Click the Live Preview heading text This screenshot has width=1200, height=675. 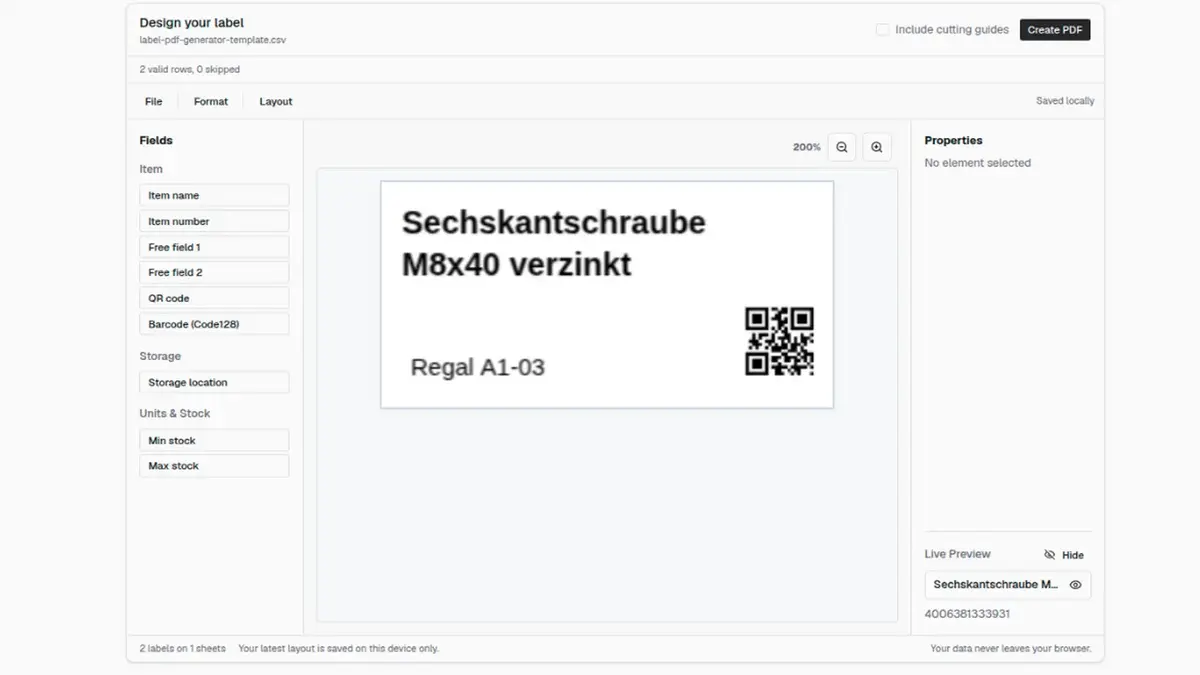pos(958,554)
